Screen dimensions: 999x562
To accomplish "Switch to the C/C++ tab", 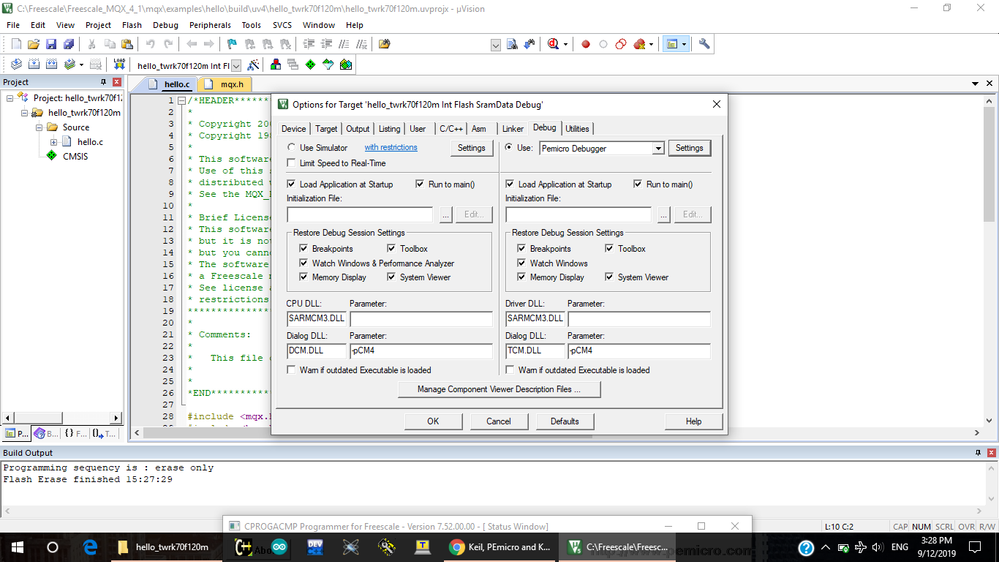I will 450,129.
